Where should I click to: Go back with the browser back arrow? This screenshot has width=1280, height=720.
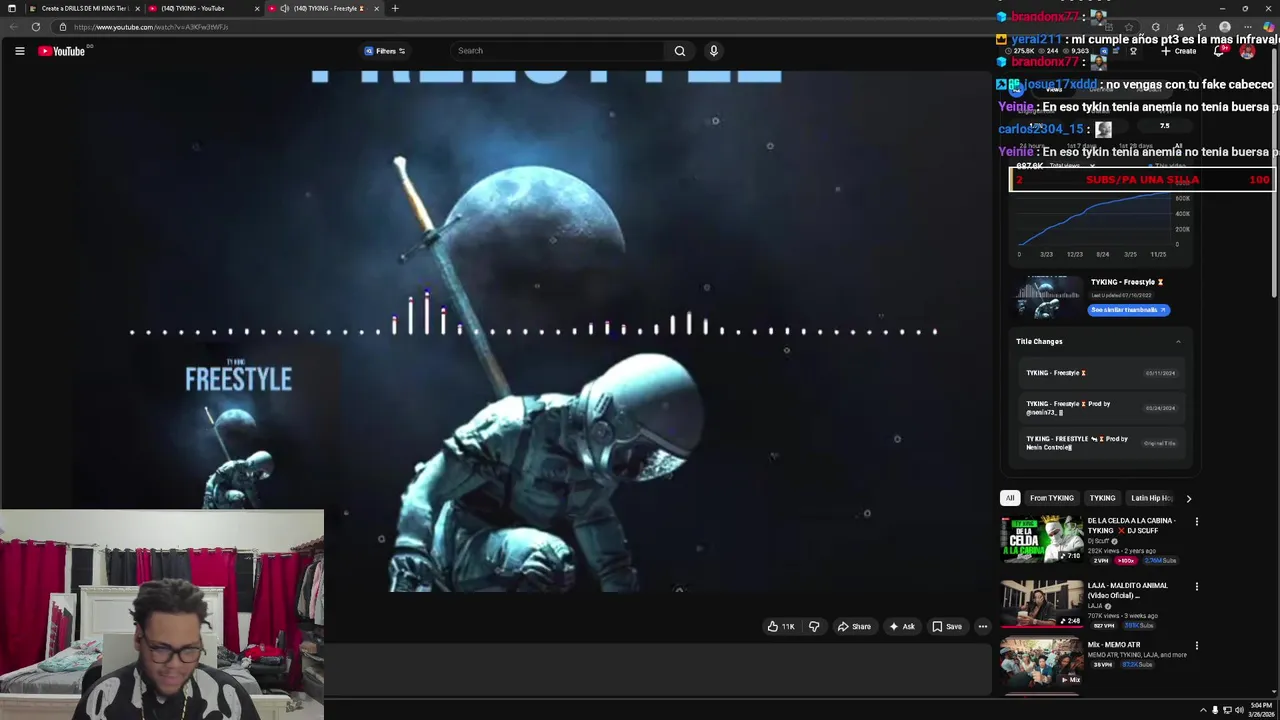[14, 27]
